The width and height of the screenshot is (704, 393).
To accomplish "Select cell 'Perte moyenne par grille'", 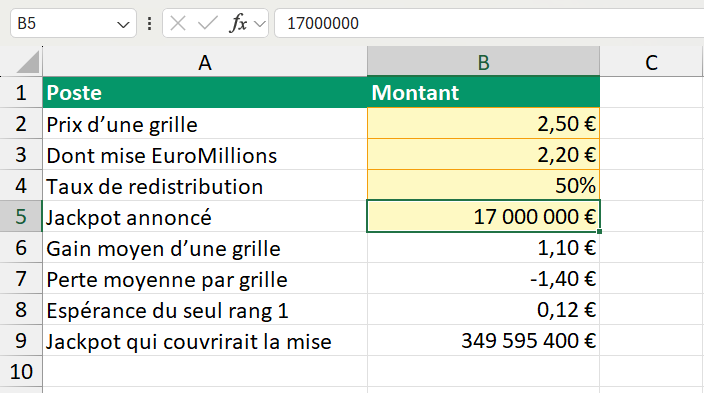I will coord(205,278).
